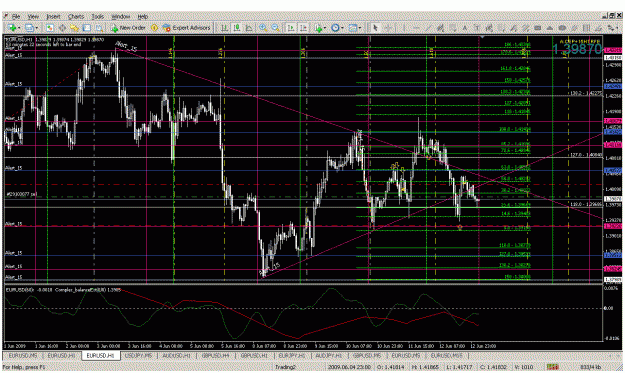This screenshot has height=373, width=625.
Task: Click the Trading2 profile in status bar
Action: (x=285, y=367)
